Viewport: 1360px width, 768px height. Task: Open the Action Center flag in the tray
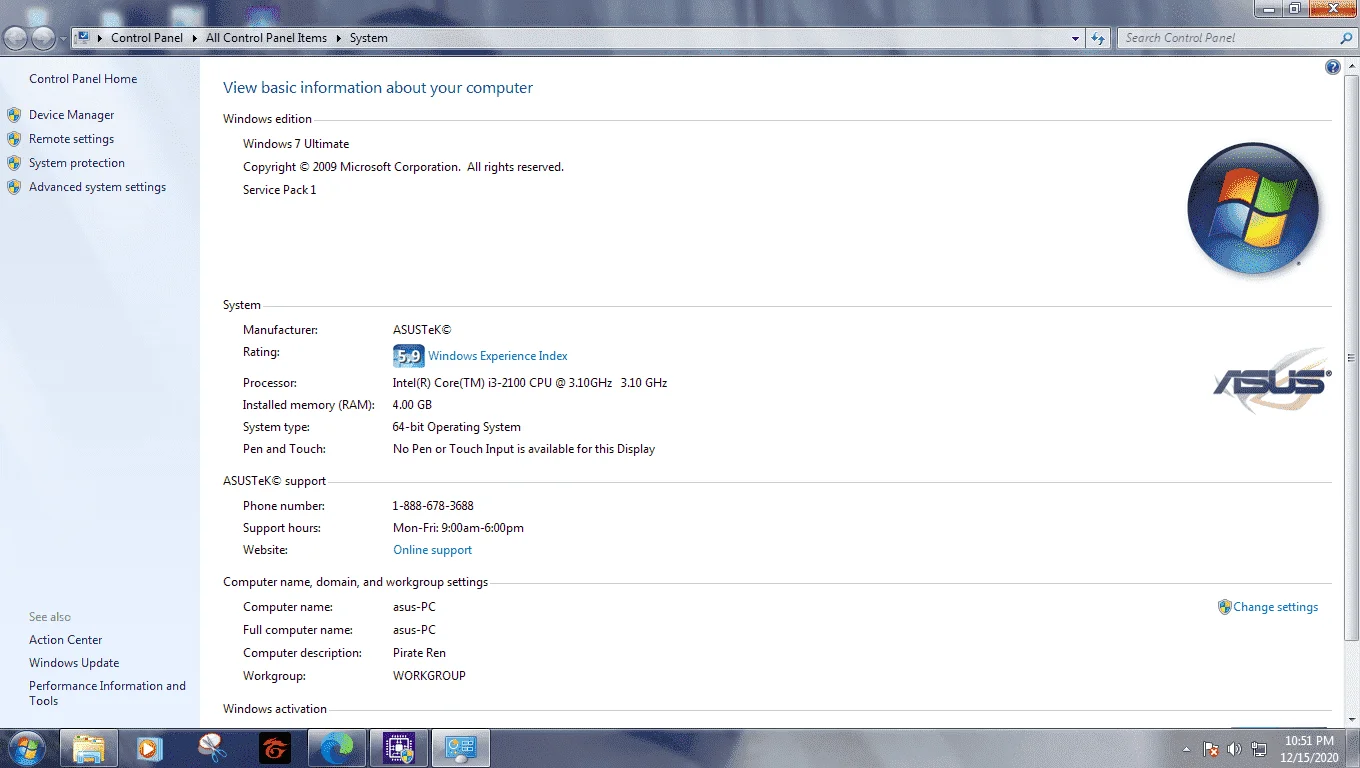[x=1210, y=748]
